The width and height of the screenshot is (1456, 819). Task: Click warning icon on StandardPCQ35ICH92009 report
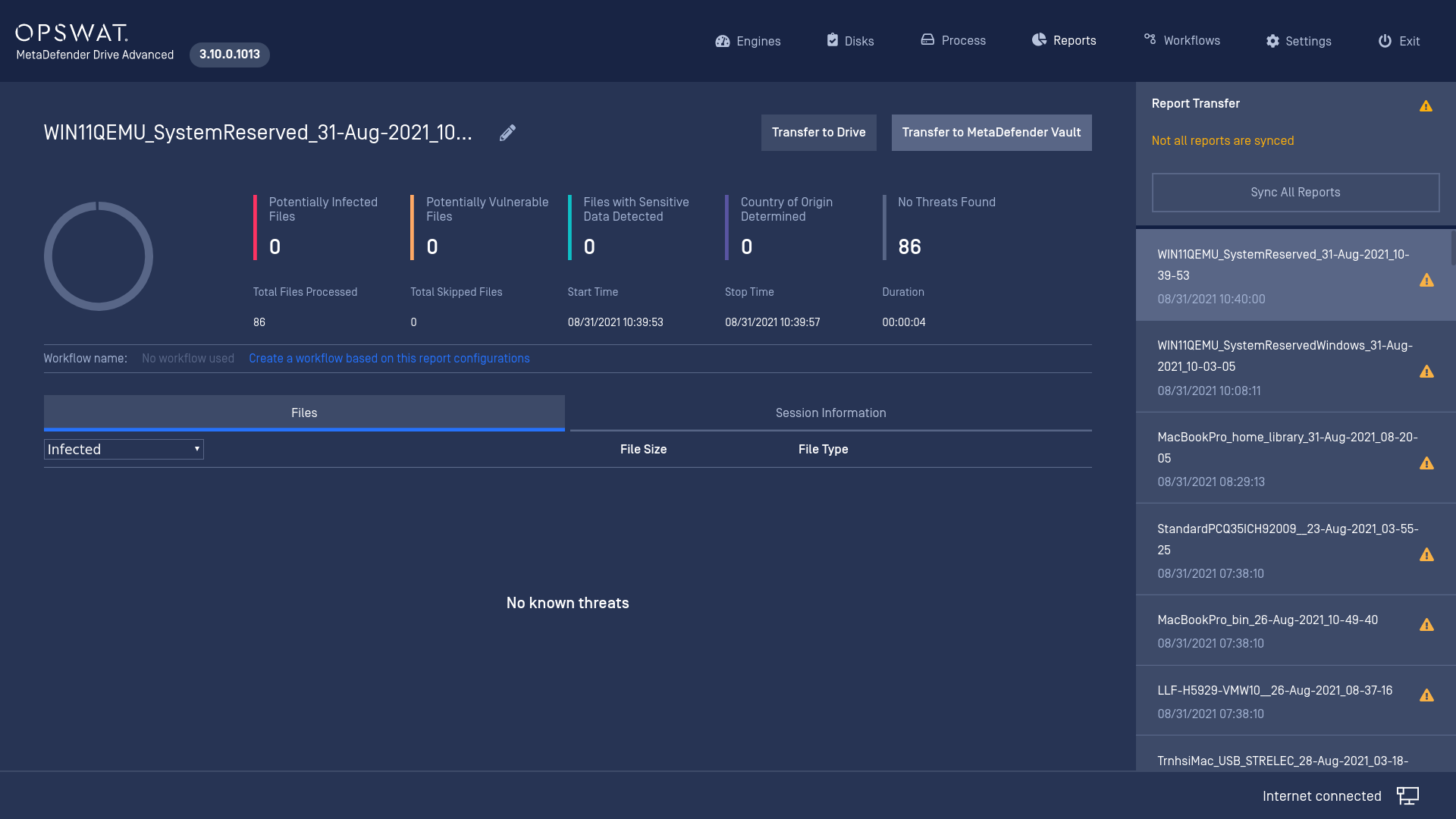[x=1426, y=555]
